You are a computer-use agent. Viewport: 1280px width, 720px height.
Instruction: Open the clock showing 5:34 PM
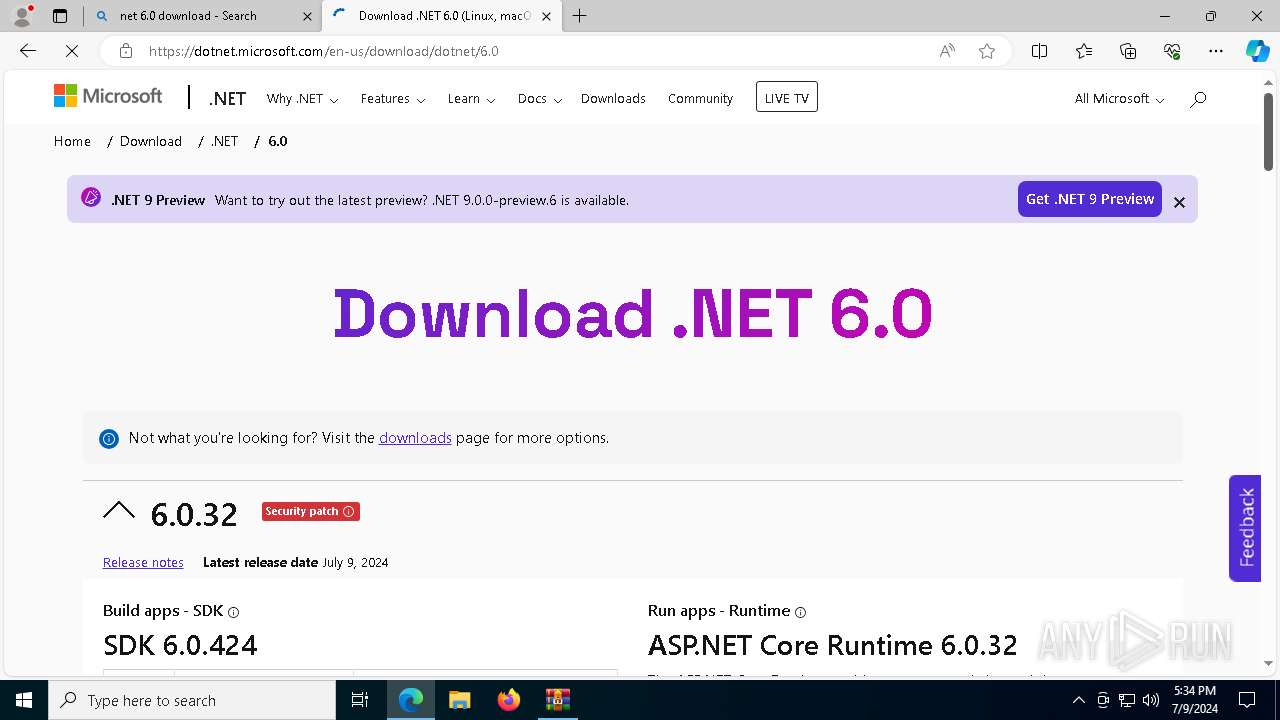pyautogui.click(x=1195, y=700)
